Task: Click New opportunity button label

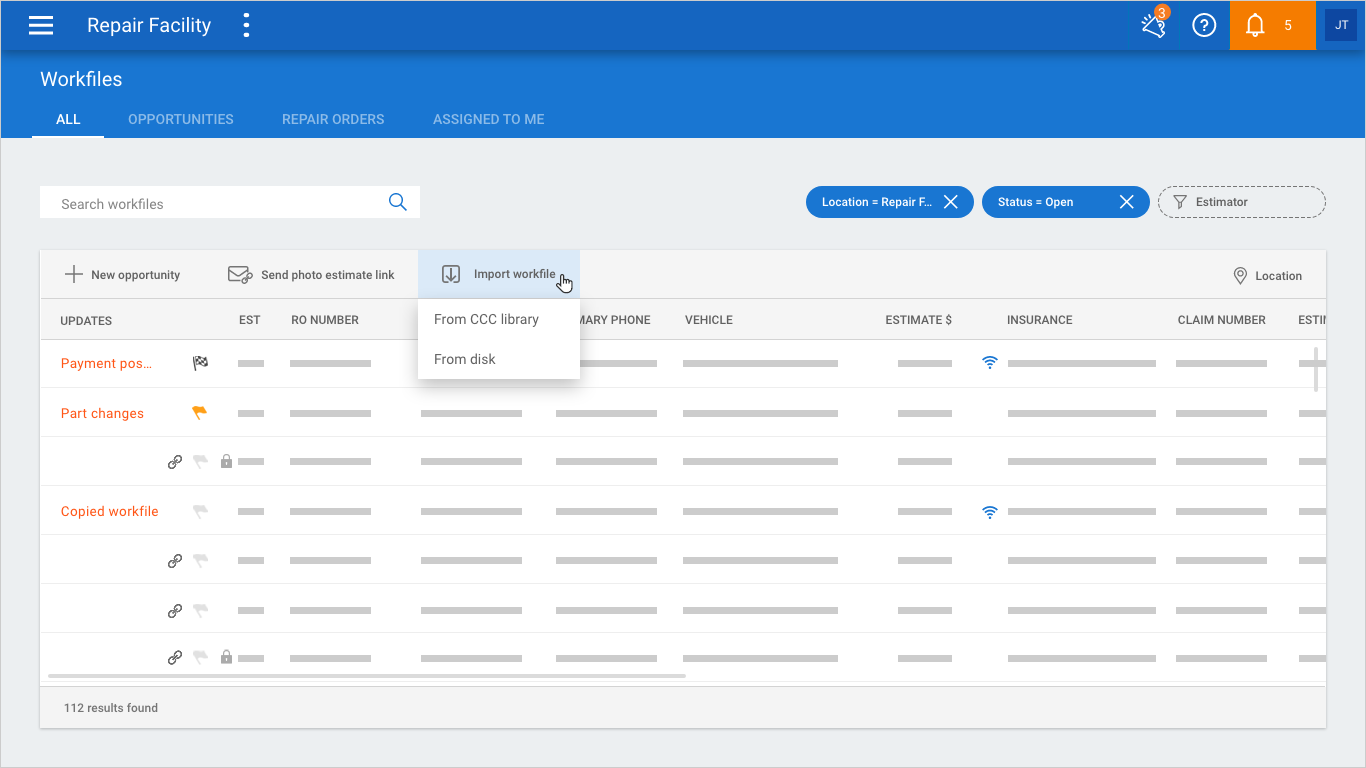Action: tap(136, 275)
